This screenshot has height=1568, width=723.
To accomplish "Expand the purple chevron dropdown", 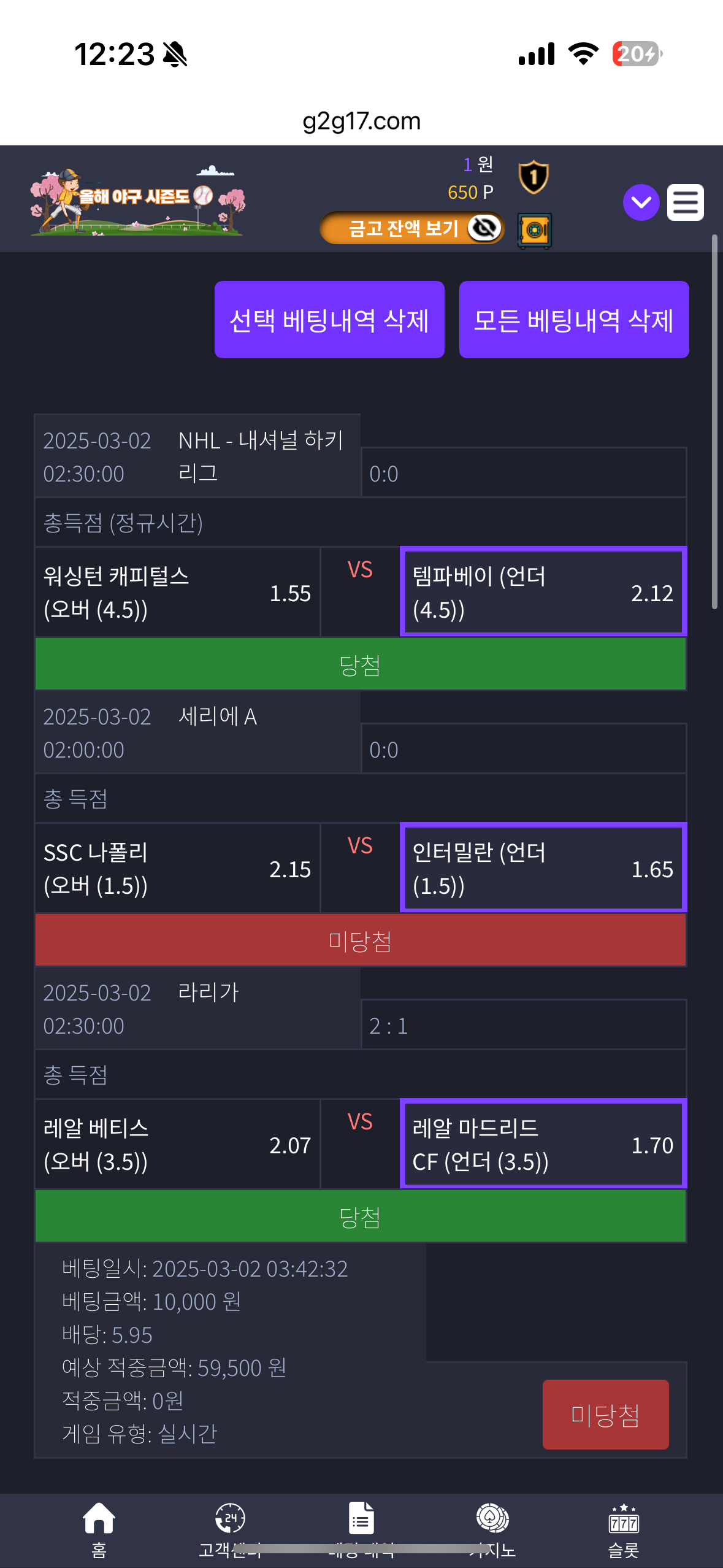I will point(641,202).
